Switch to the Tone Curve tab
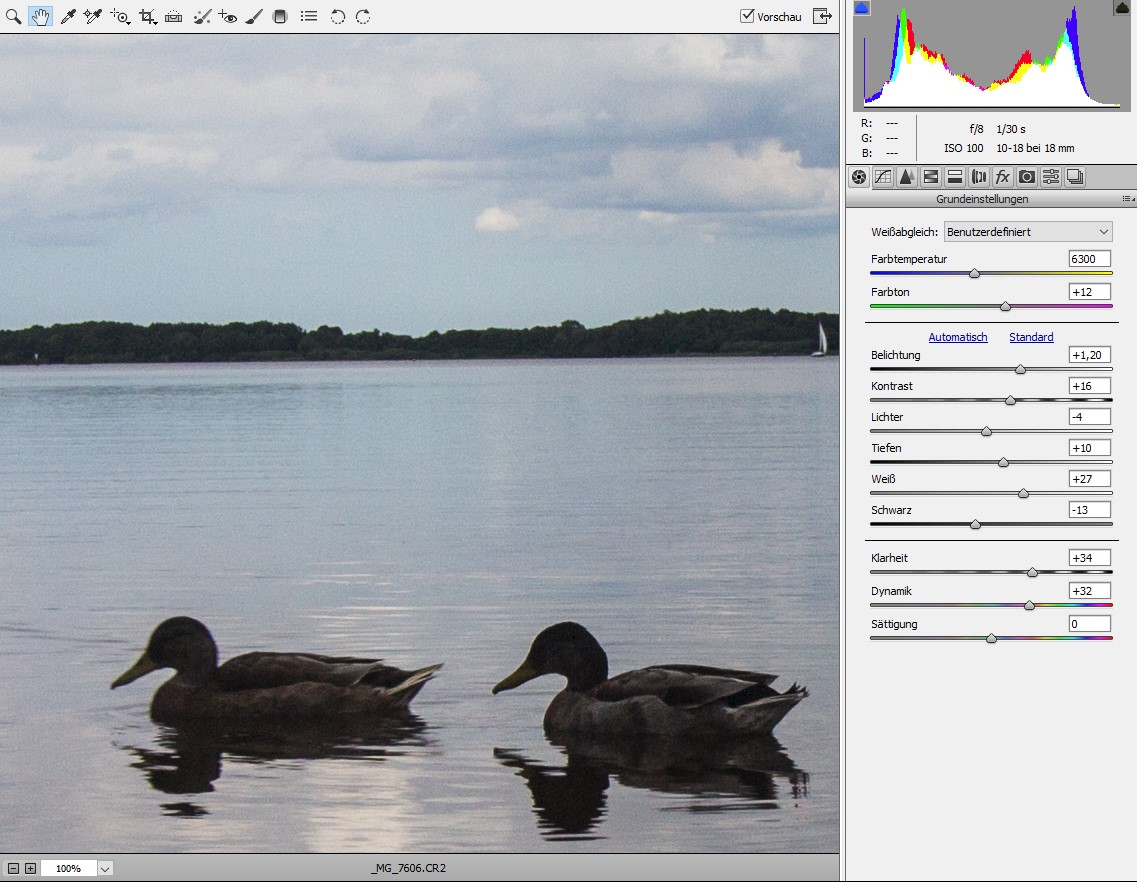Viewport: 1137px width, 882px height. point(883,177)
